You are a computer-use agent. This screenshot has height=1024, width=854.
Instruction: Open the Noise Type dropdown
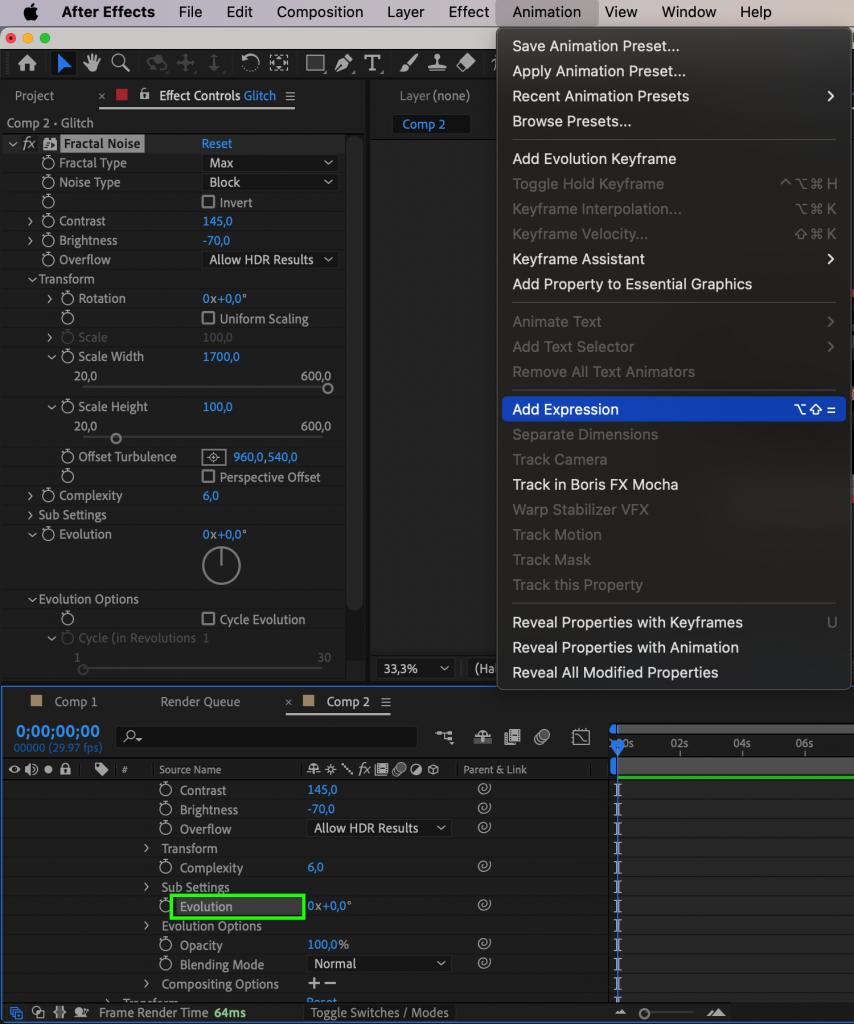[x=269, y=182]
